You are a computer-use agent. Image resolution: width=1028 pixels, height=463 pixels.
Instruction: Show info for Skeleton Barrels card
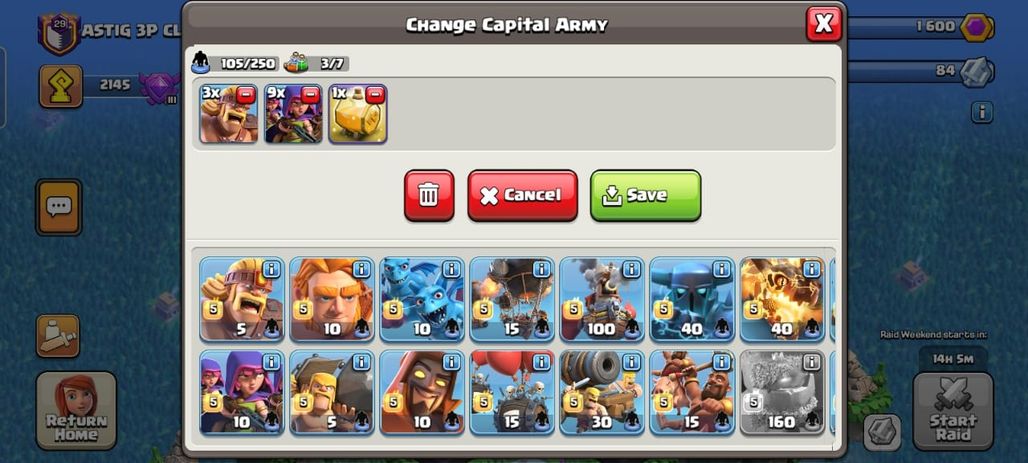[541, 362]
